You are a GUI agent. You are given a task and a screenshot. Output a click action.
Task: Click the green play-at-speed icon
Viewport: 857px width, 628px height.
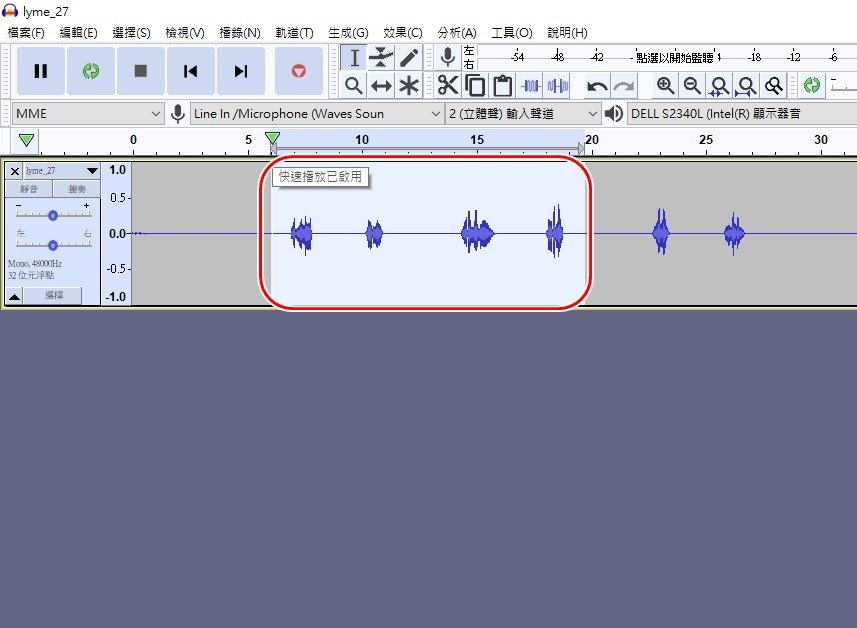(x=812, y=85)
